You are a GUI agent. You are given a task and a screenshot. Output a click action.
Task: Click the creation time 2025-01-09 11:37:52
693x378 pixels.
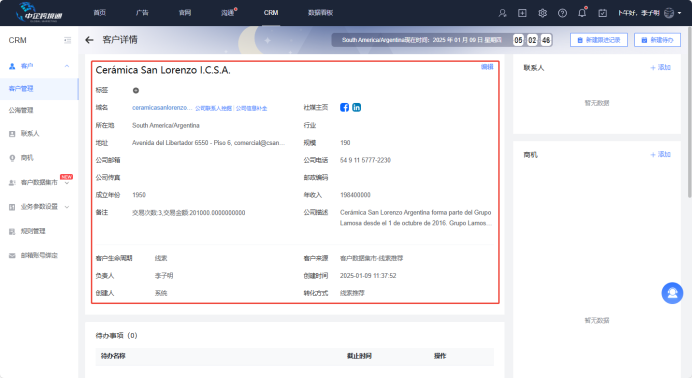click(368, 275)
